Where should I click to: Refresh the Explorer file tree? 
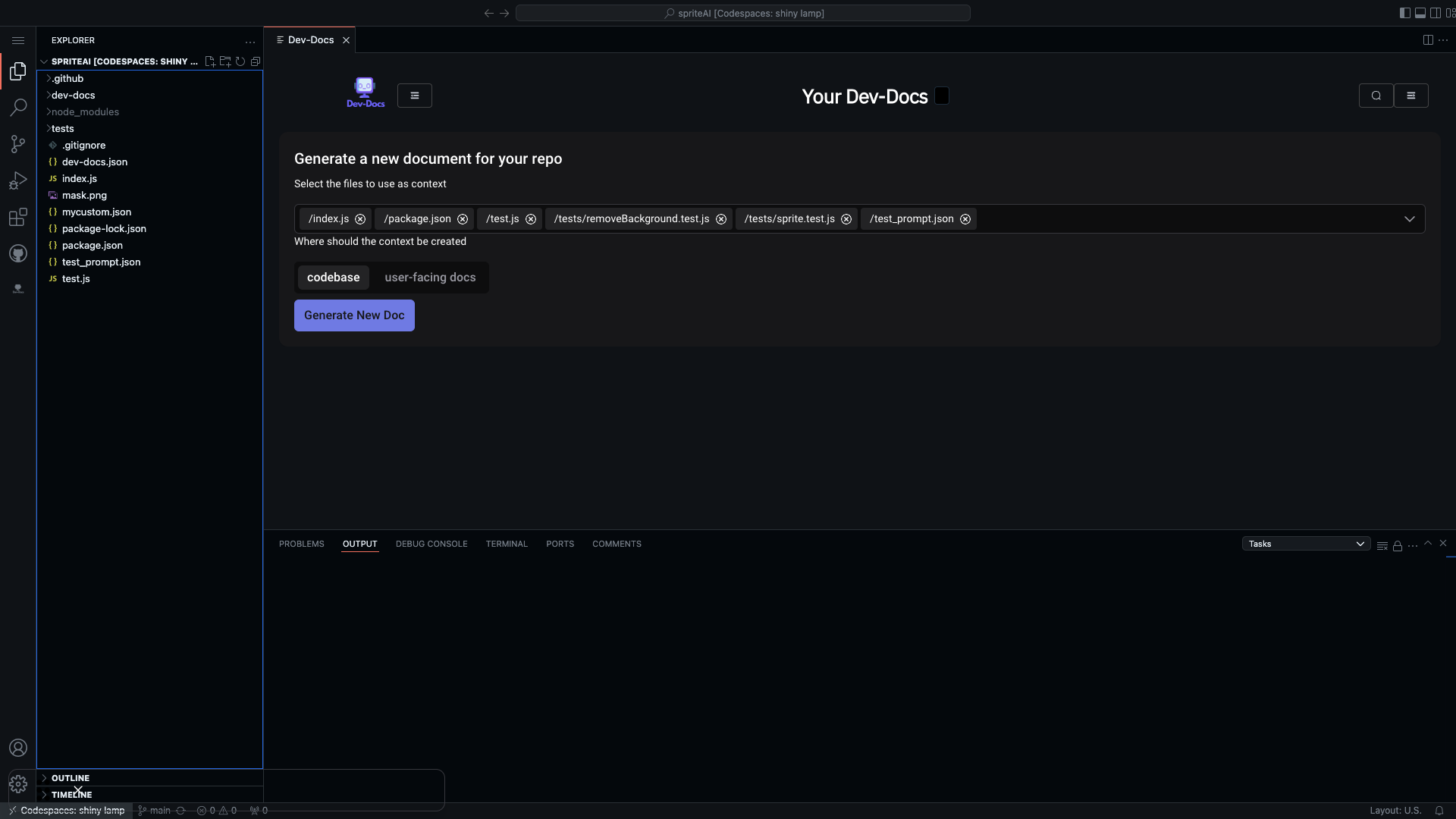[x=240, y=61]
